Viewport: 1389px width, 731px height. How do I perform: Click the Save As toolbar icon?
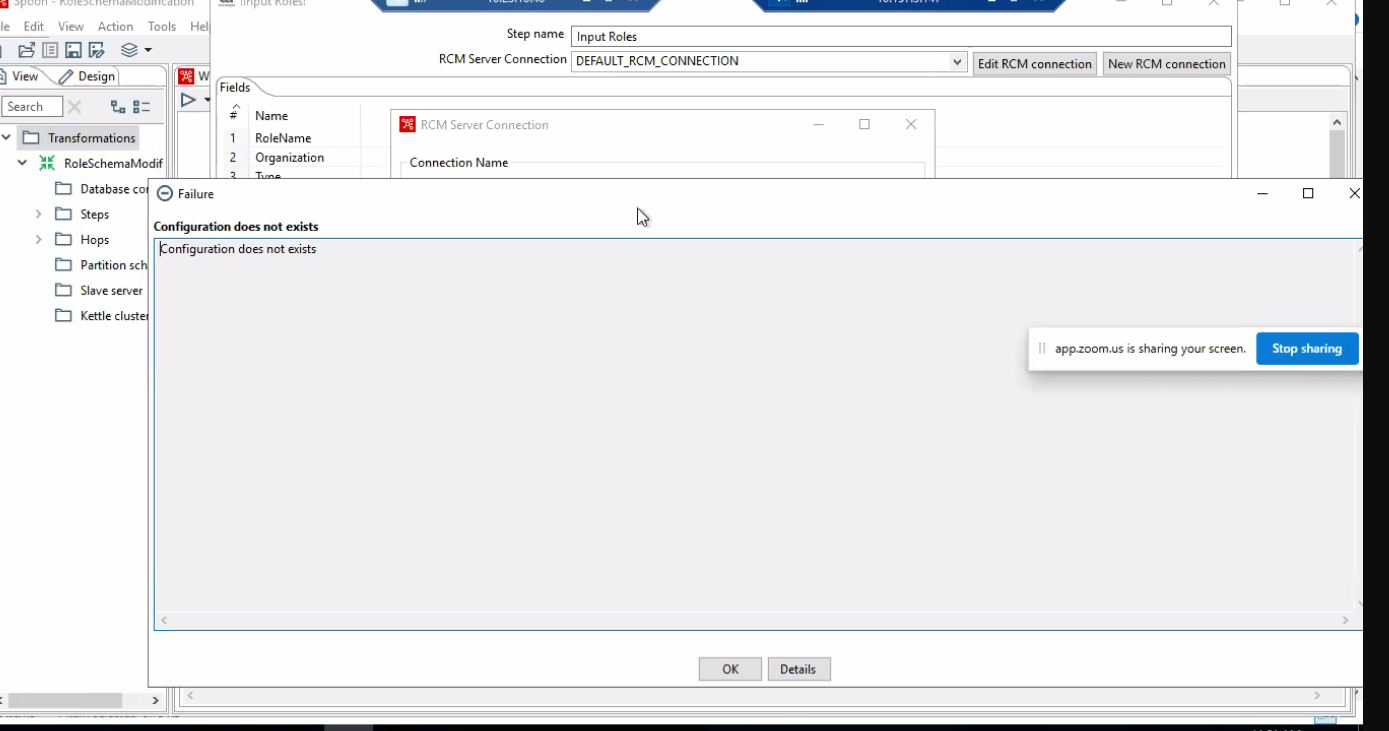[97, 50]
